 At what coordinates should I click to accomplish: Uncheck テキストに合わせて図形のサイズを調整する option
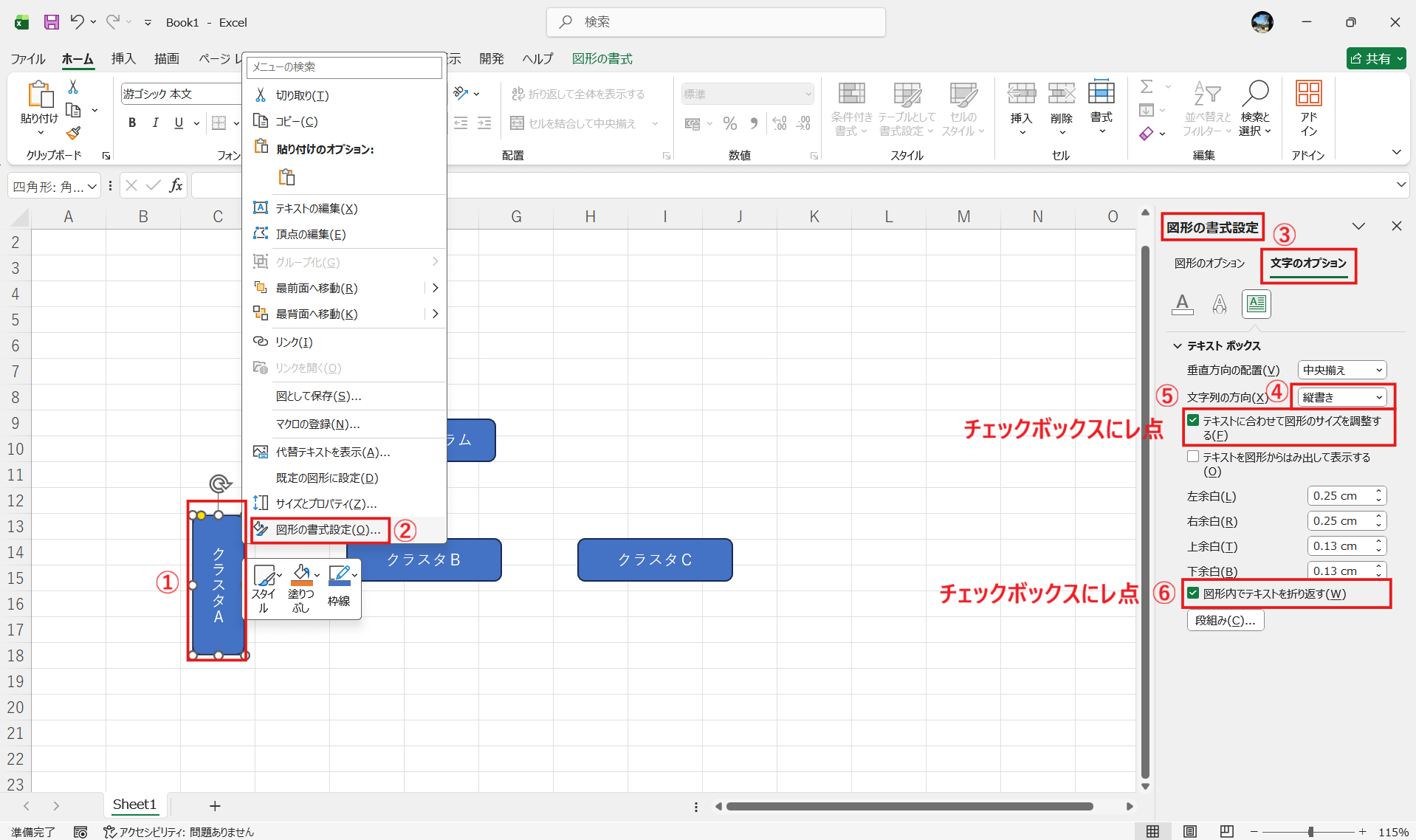(x=1194, y=421)
